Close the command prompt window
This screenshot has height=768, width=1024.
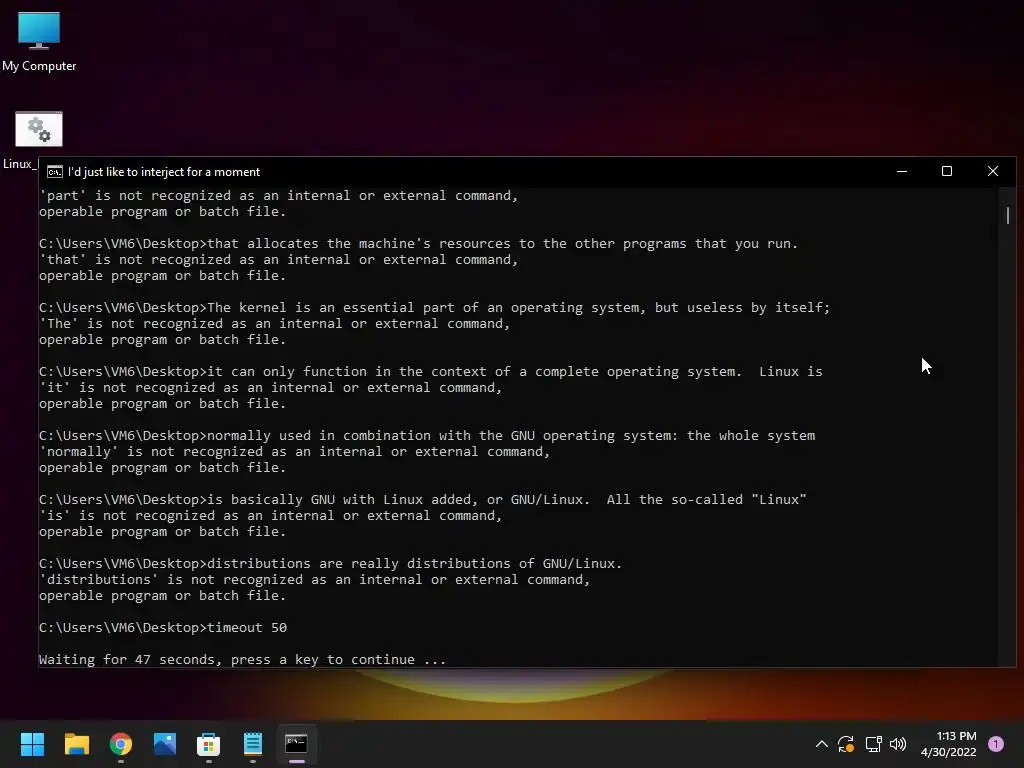click(x=993, y=171)
